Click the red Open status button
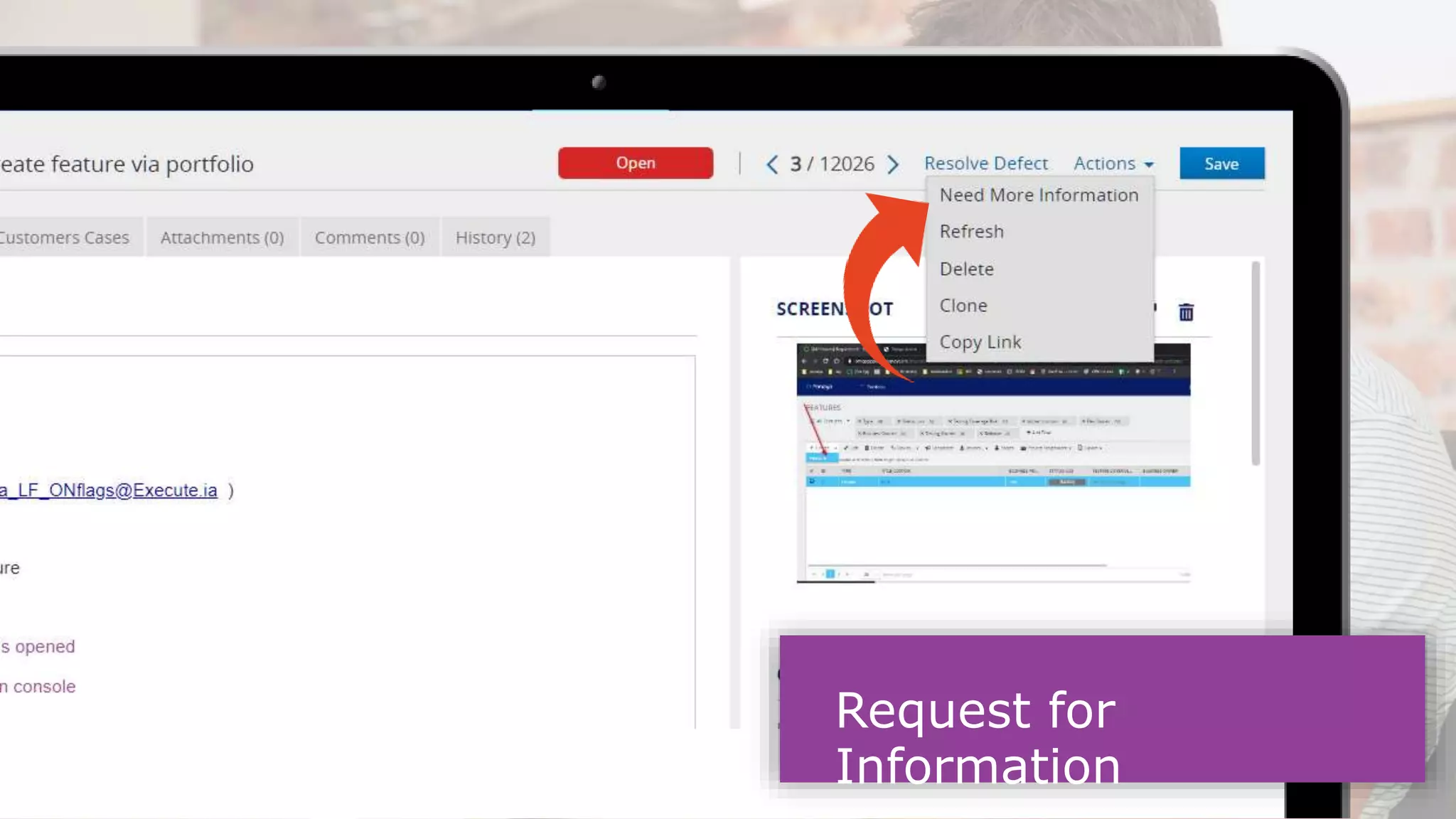Image resolution: width=1456 pixels, height=819 pixels. pos(635,163)
